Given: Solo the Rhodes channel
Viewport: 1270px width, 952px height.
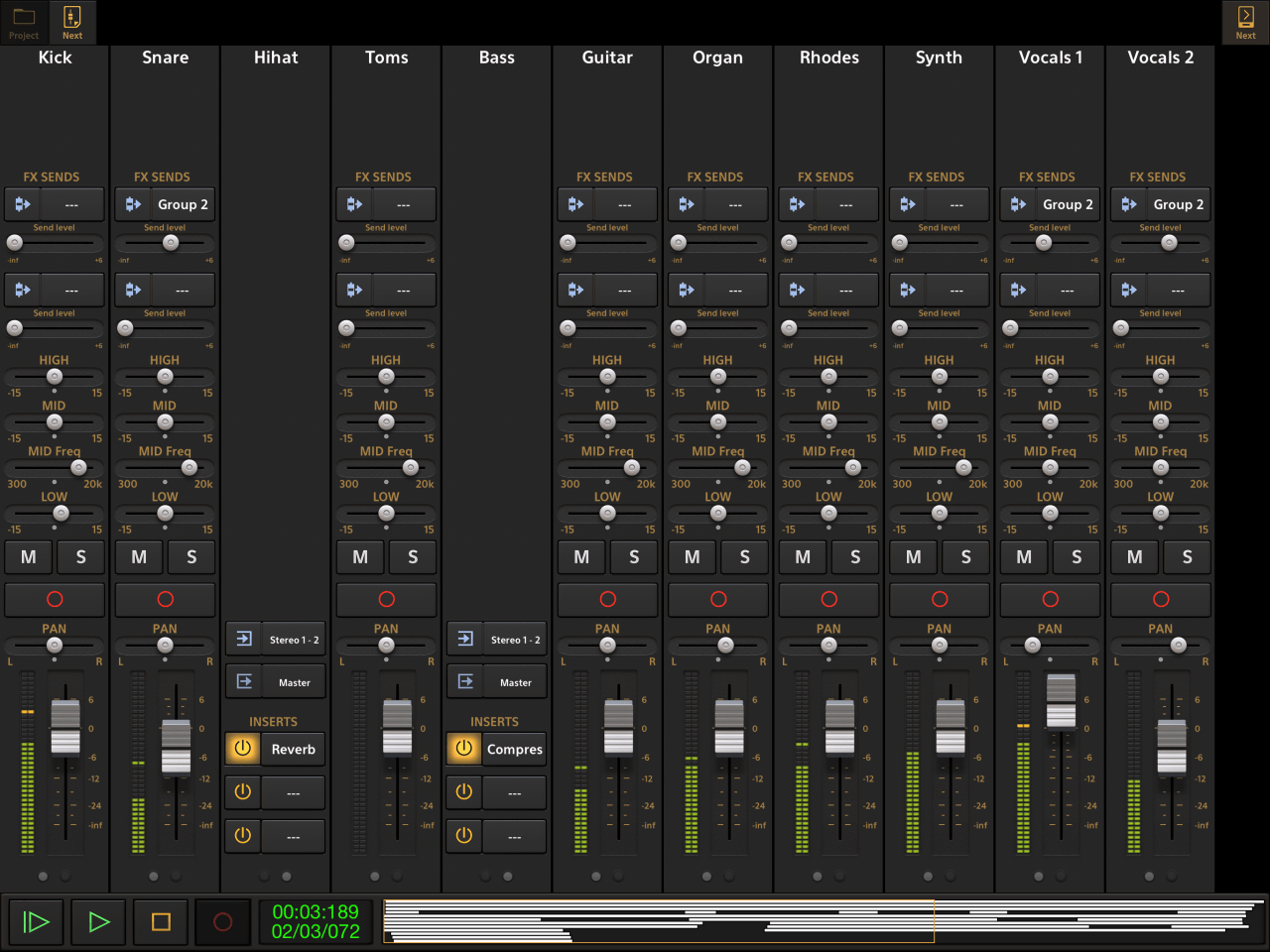Looking at the screenshot, I should click(855, 557).
